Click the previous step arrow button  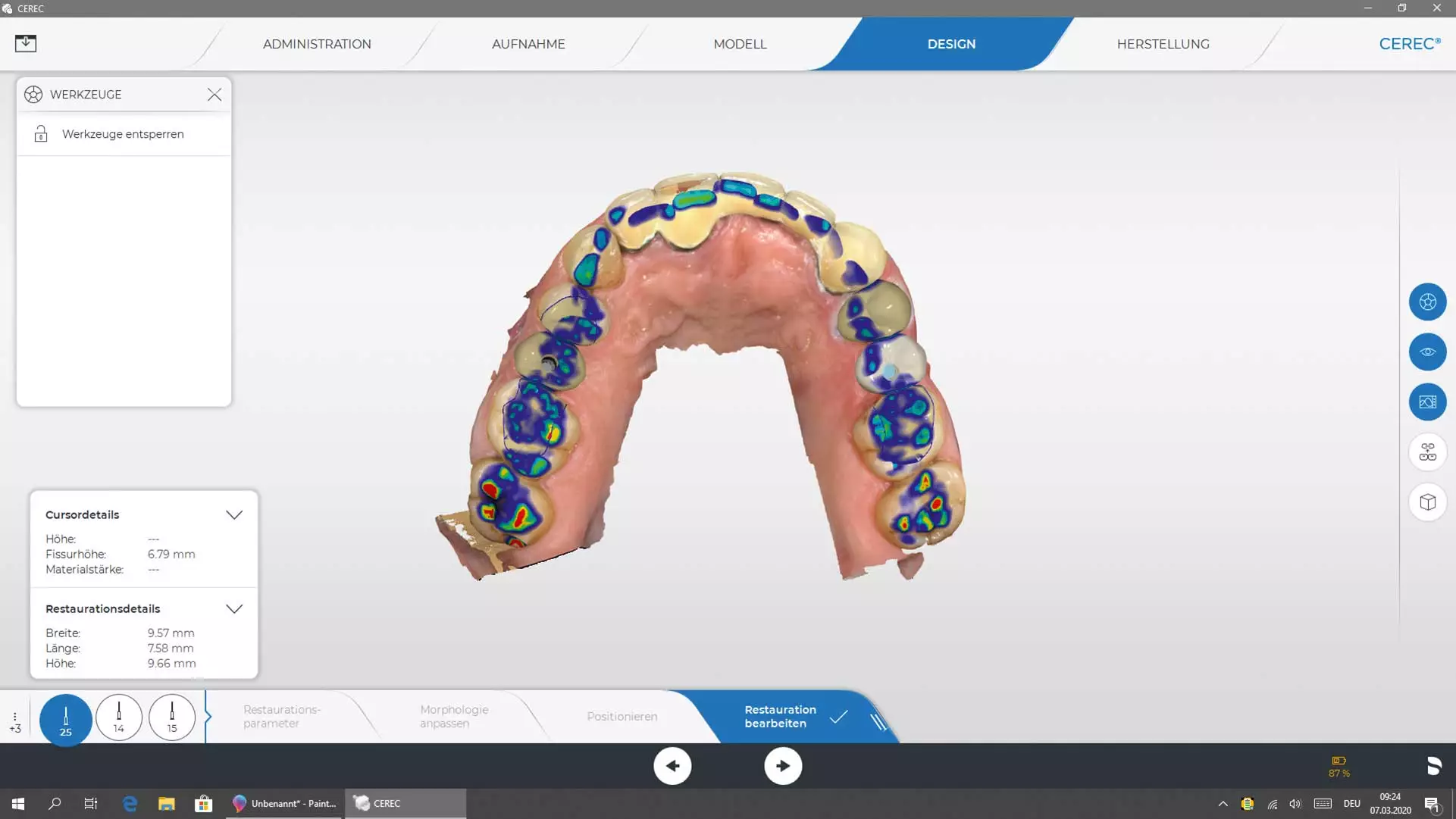[x=672, y=766]
